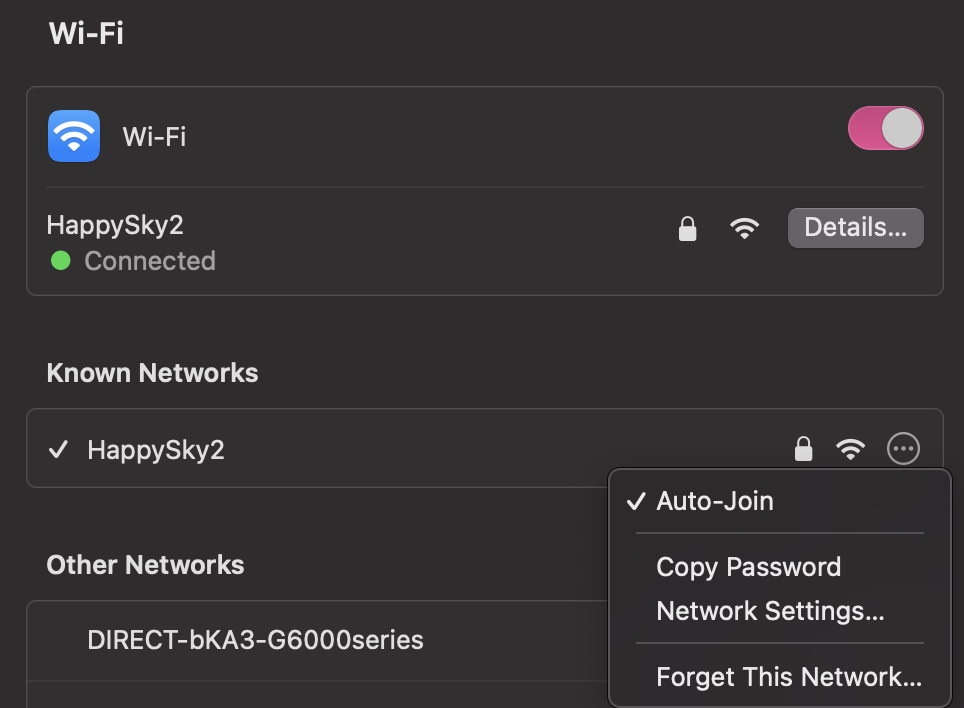Open the Details… button for HappySky2
The image size is (964, 708).
click(x=855, y=228)
